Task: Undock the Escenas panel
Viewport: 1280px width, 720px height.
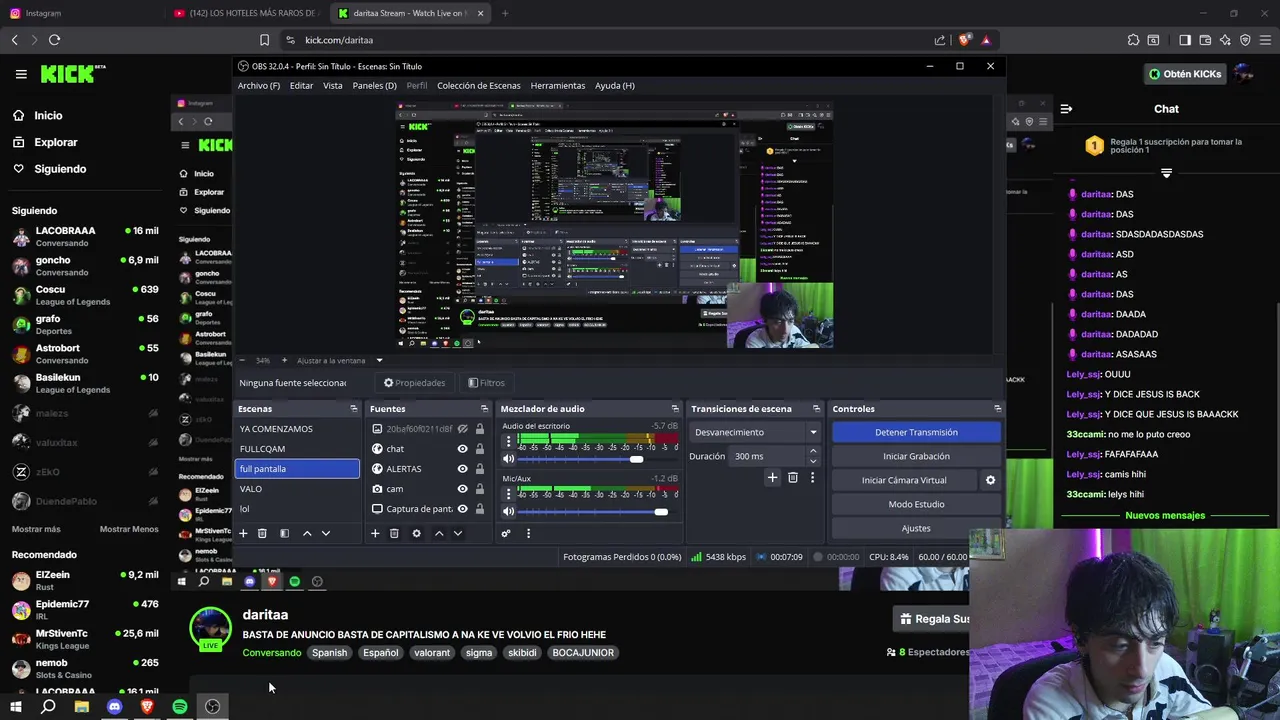Action: coord(353,409)
